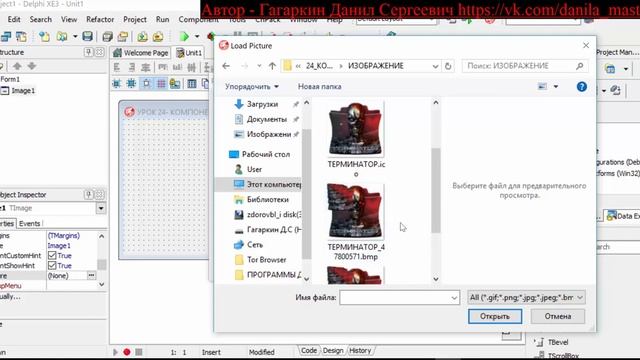Image resolution: width=640 pixels, height=360 pixels.
Task: Click the green Run arrow in Delphi toolbar
Action: (x=184, y=36)
